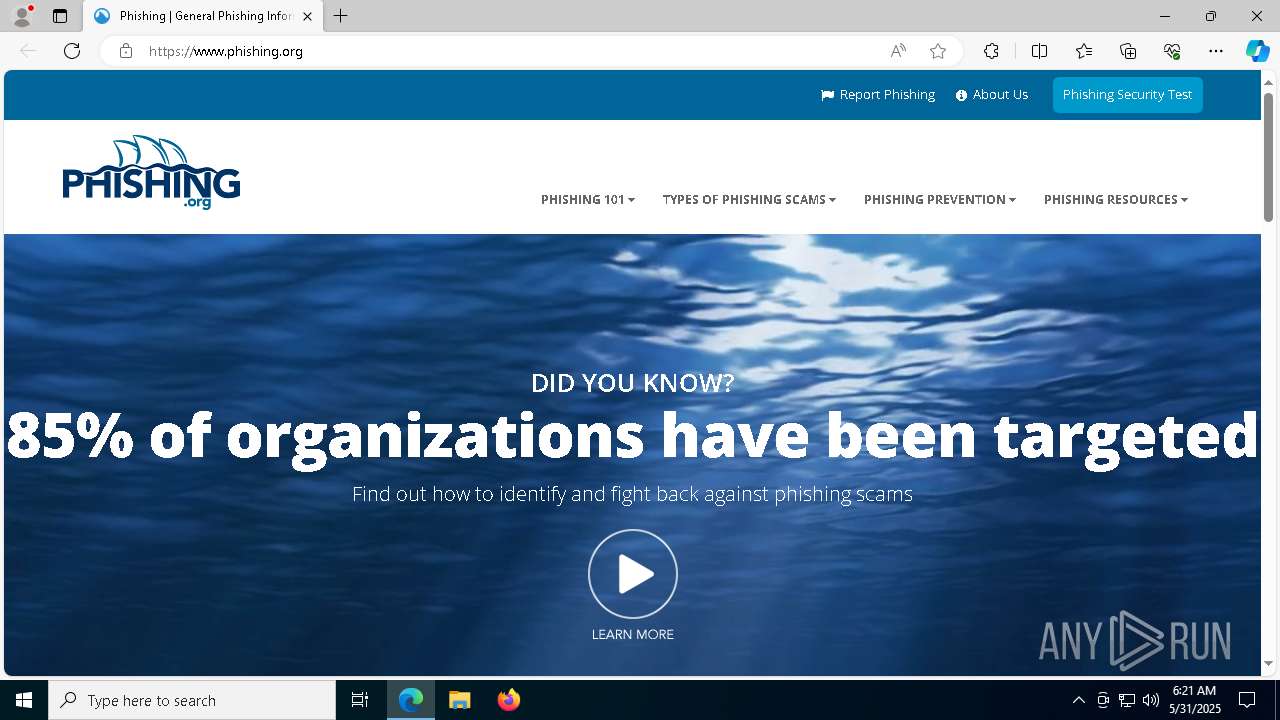This screenshot has width=1280, height=720.
Task: Click the LEARN MORE text
Action: point(633,634)
